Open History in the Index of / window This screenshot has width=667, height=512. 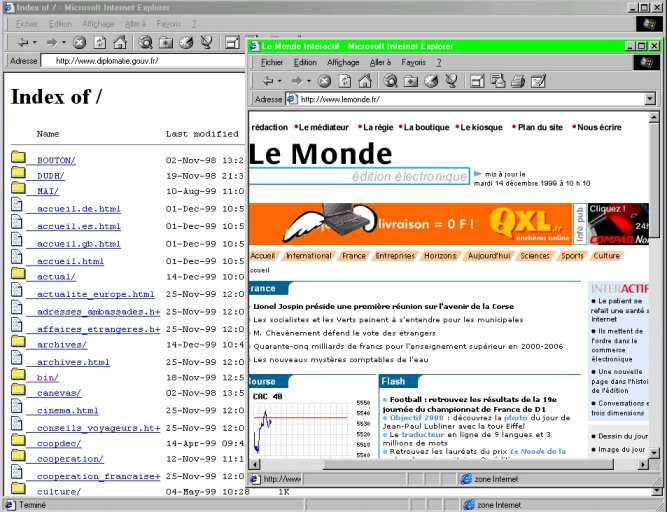coord(186,42)
